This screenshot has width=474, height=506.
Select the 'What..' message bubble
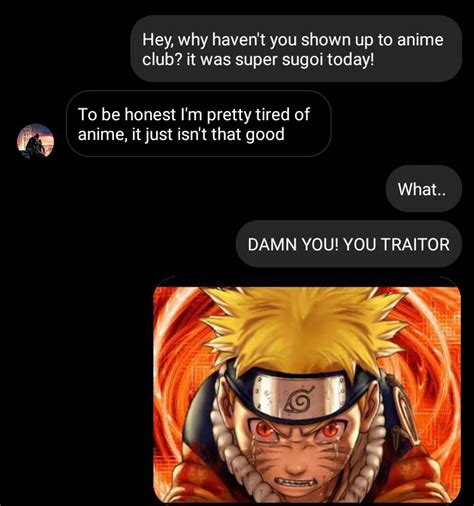[x=424, y=189]
